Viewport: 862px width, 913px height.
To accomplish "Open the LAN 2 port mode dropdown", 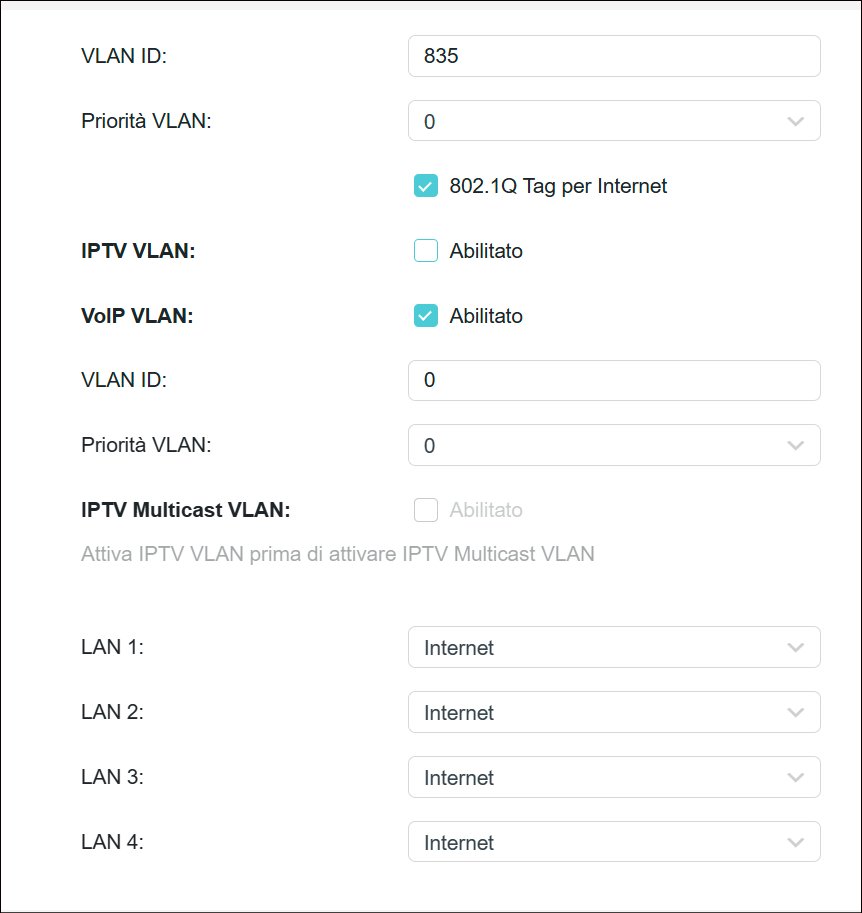I will (x=614, y=712).
